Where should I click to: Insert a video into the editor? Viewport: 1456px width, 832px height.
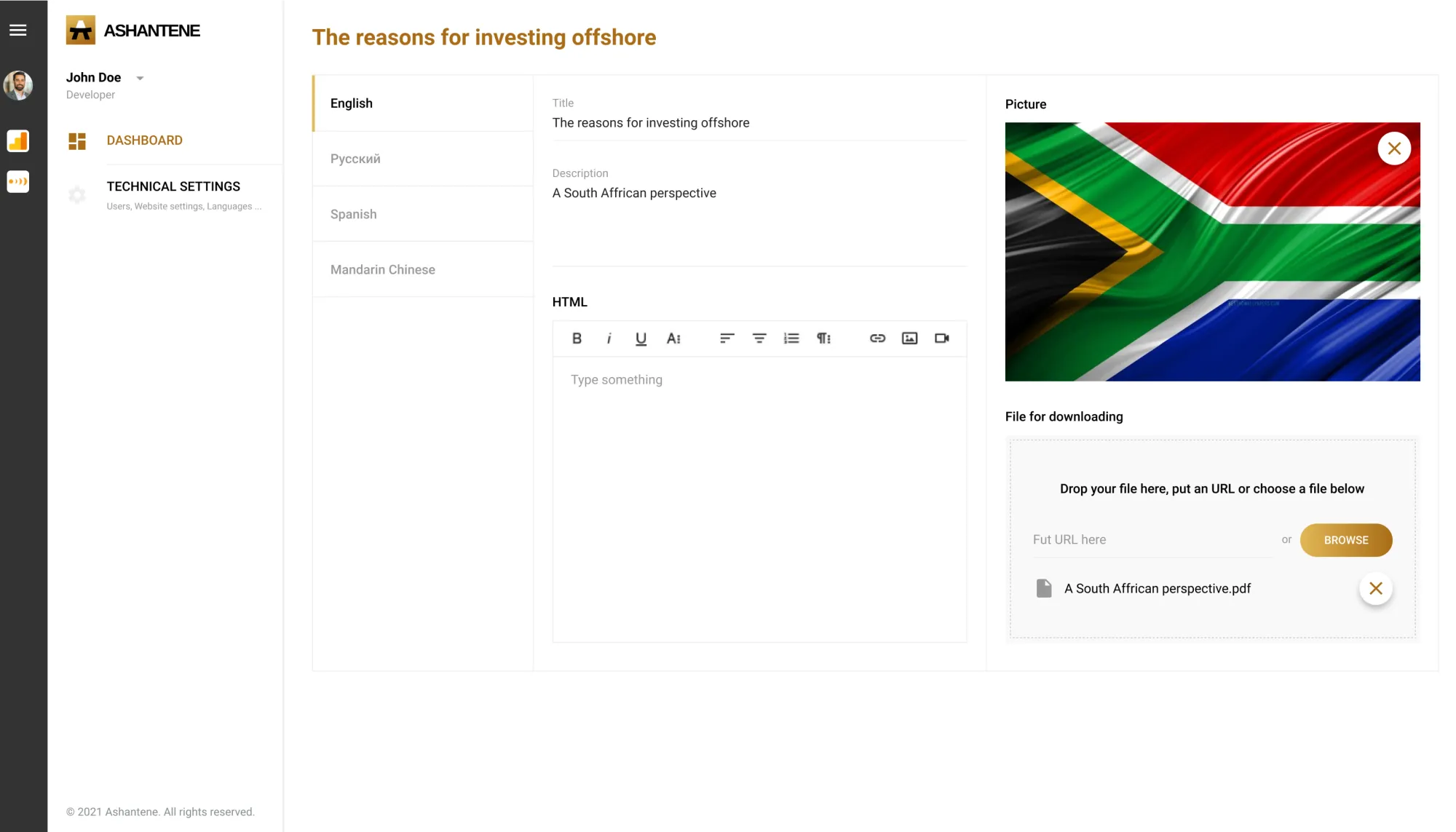click(941, 338)
